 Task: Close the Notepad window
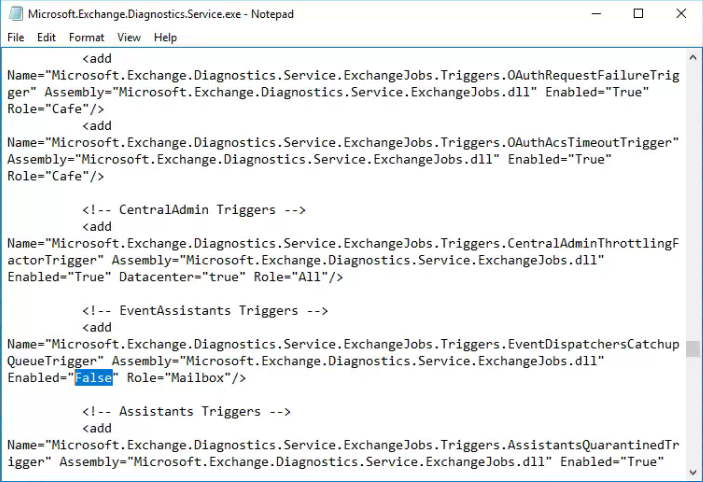pos(681,14)
